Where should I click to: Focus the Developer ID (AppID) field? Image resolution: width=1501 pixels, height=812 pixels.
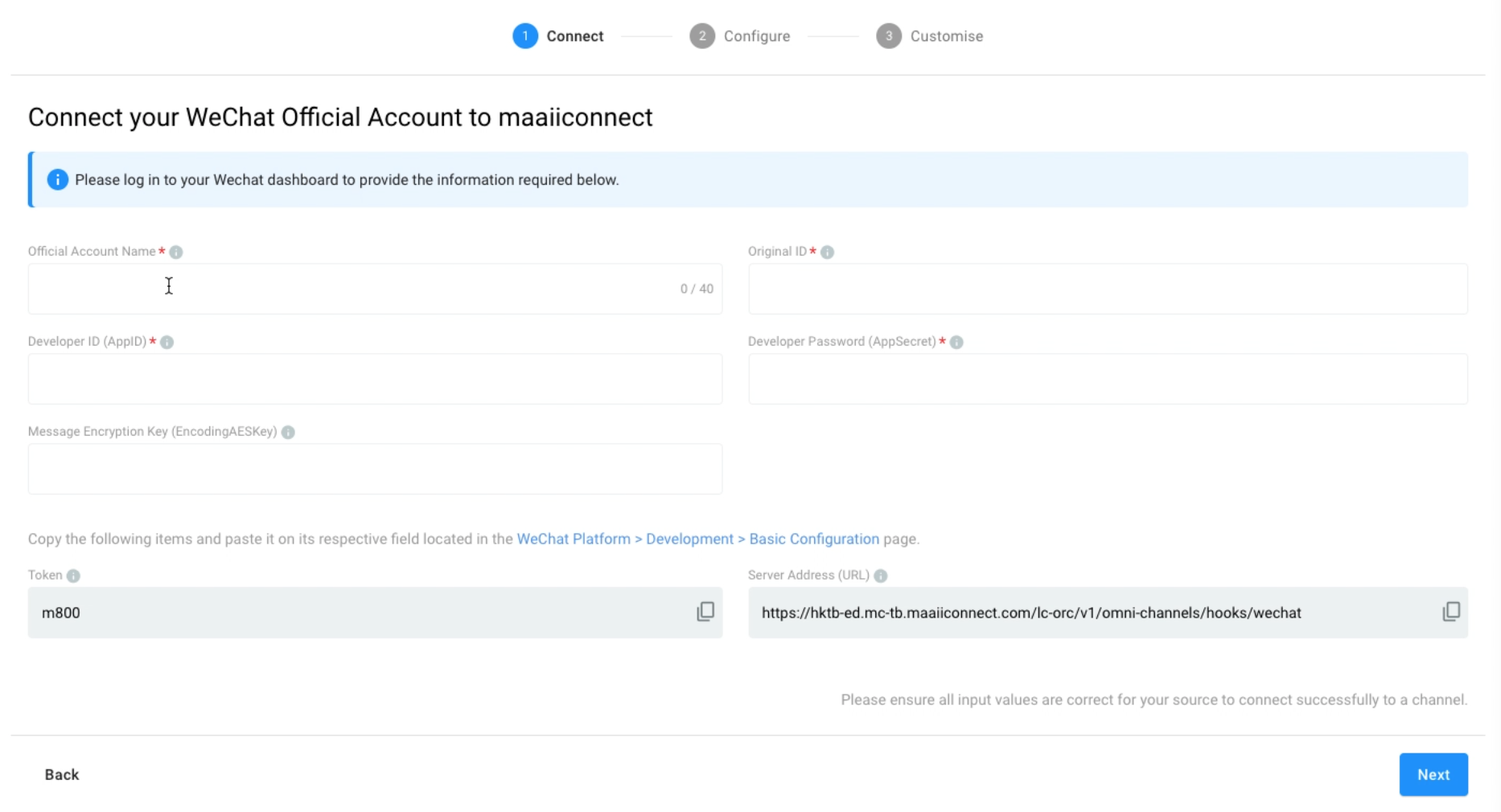375,379
